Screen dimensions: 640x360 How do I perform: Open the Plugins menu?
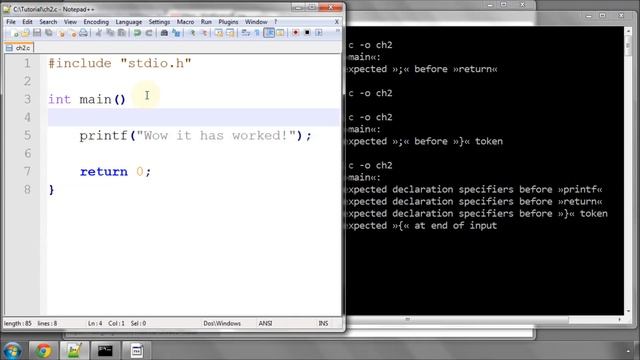click(228, 22)
